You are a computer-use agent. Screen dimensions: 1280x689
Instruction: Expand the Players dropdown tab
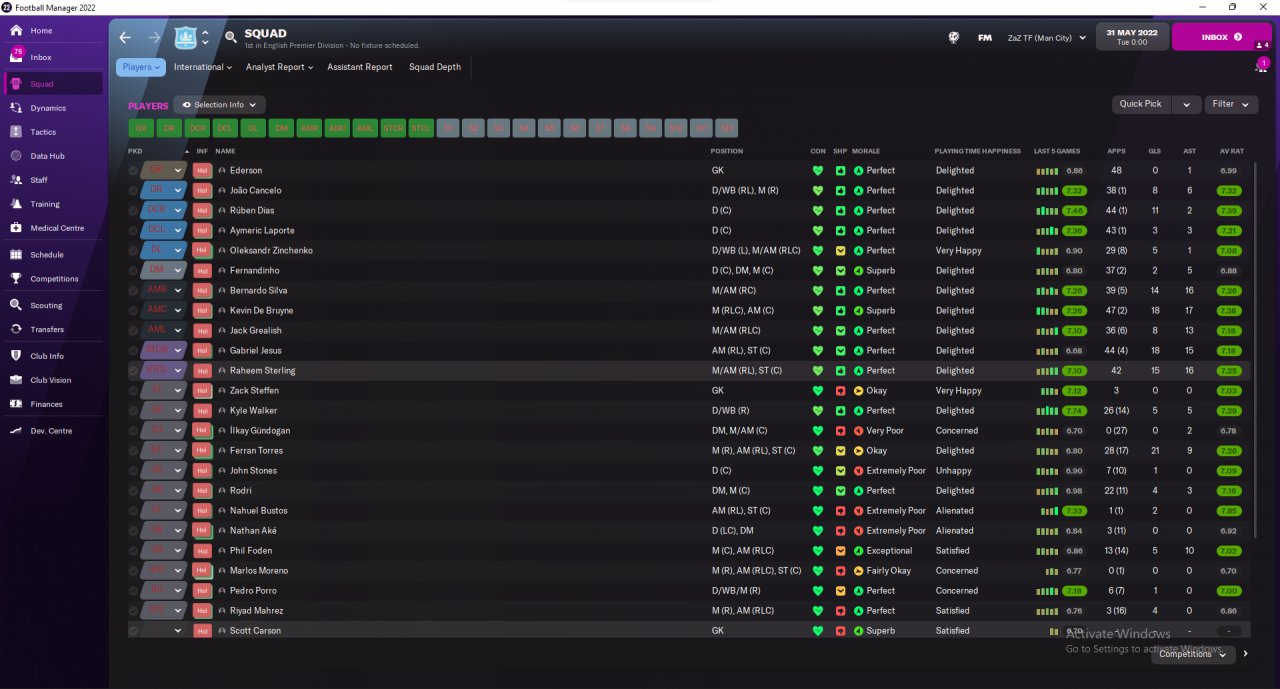pos(141,67)
